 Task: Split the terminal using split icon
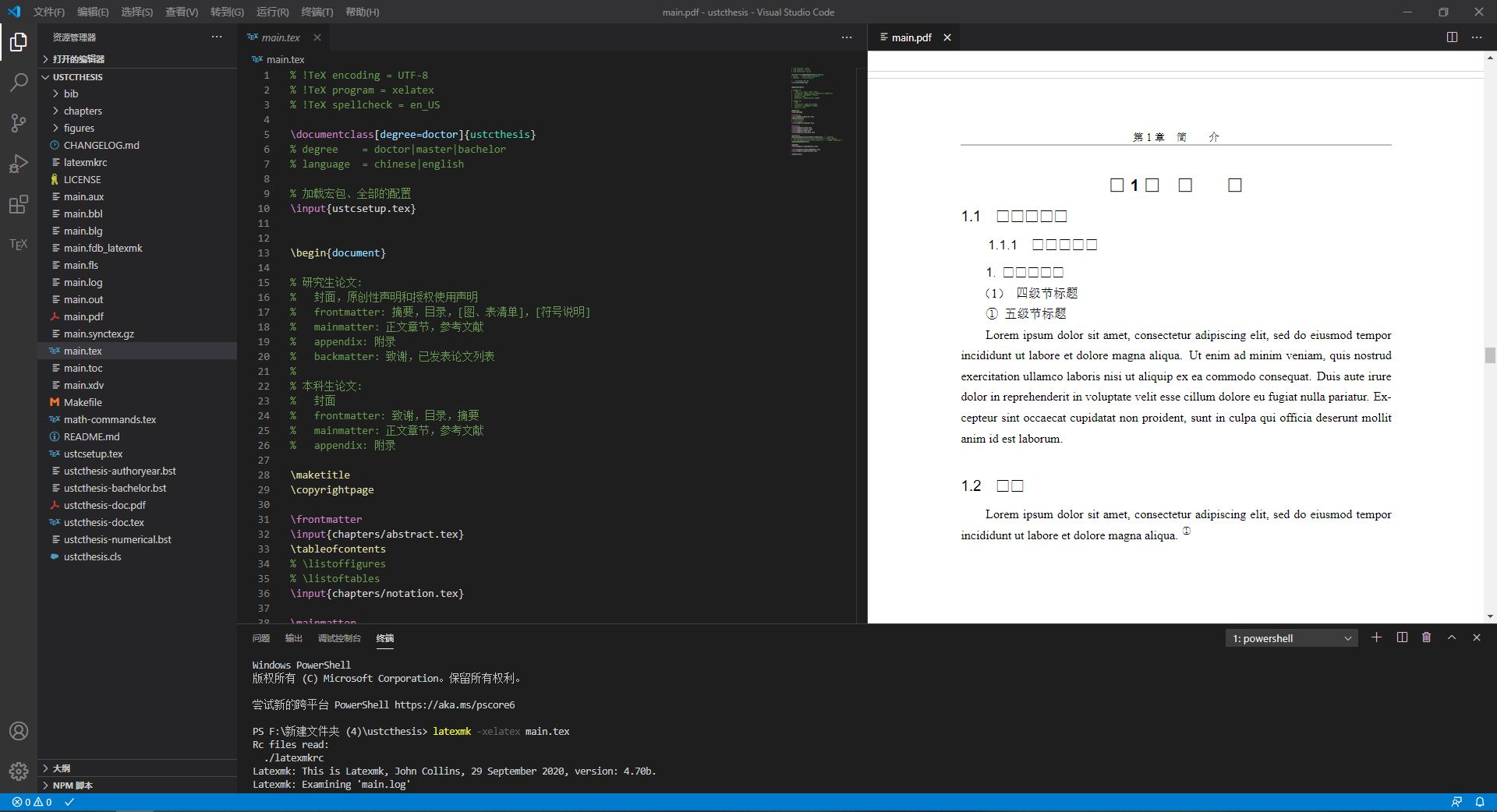(x=1401, y=637)
